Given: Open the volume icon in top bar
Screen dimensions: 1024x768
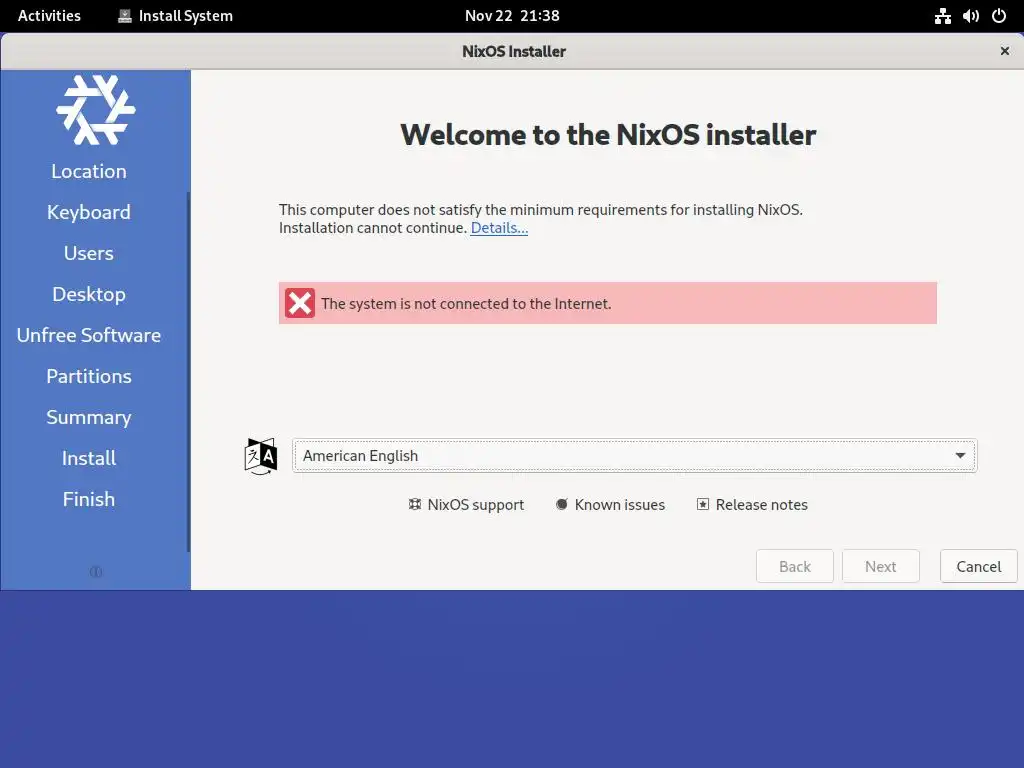Looking at the screenshot, I should click(x=970, y=16).
